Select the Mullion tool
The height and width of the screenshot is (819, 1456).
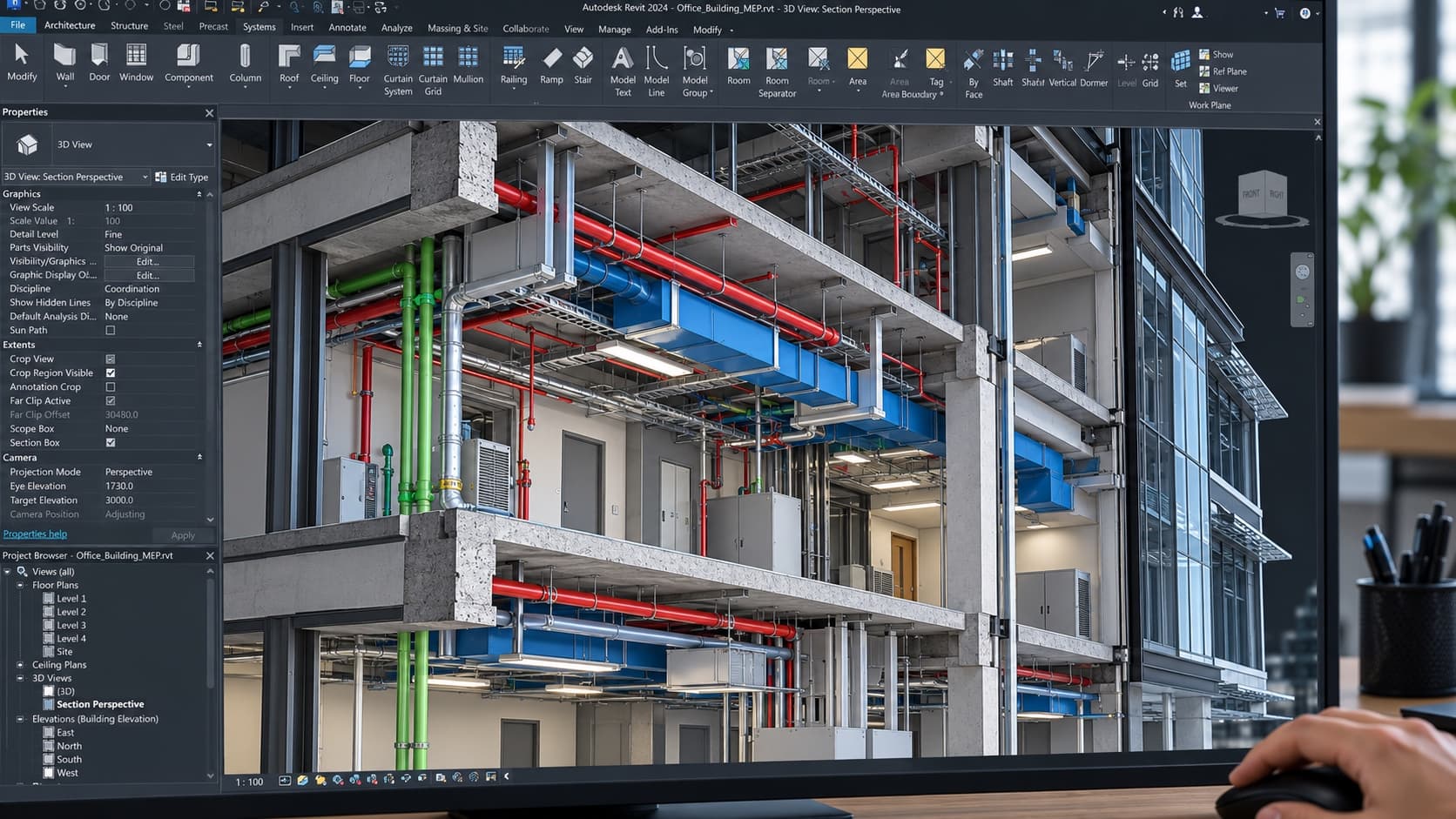[468, 64]
